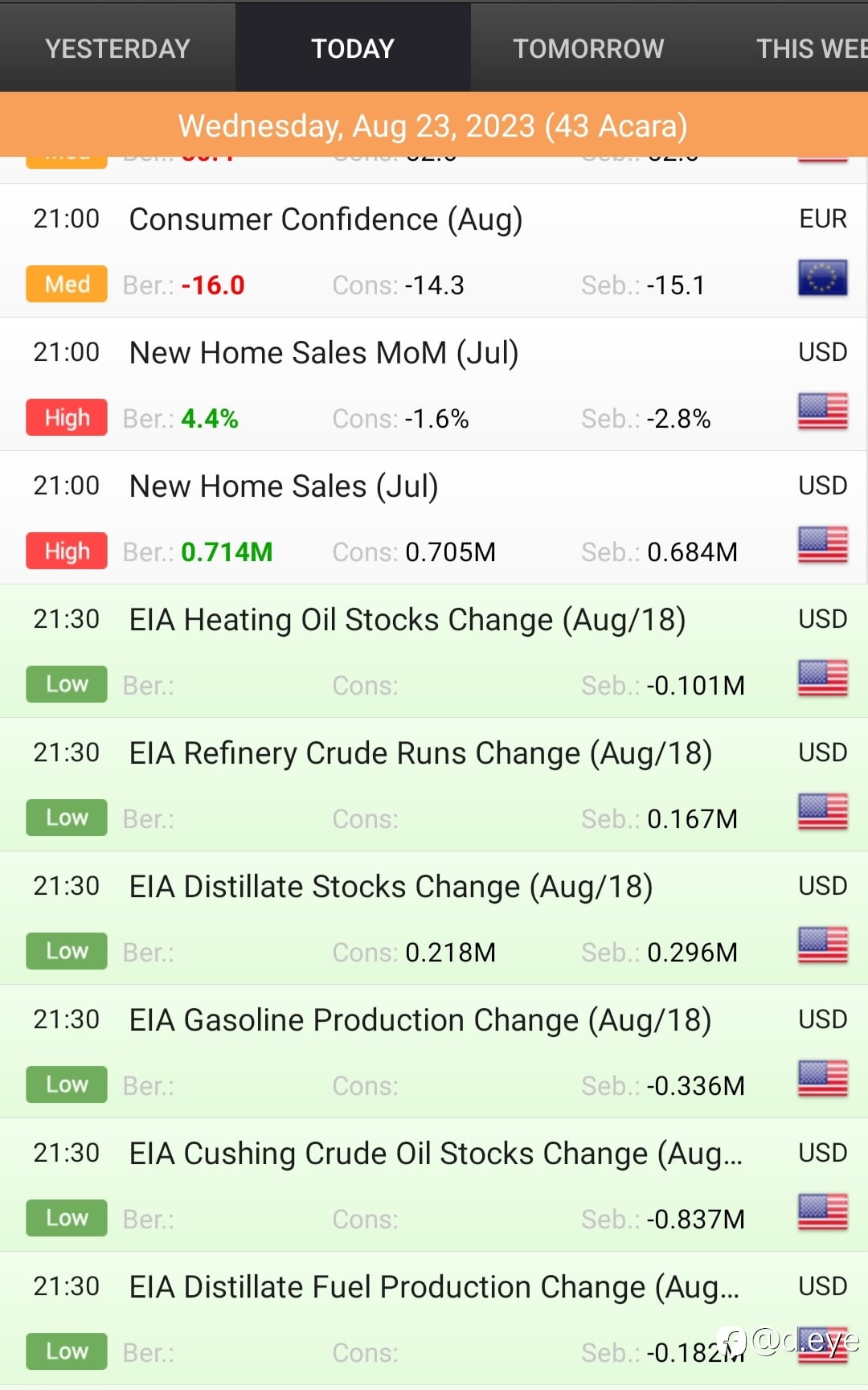Screen dimensions: 868x1390
Task: Tap Low impact badge on EIA Heating Oil
Action: point(67,684)
